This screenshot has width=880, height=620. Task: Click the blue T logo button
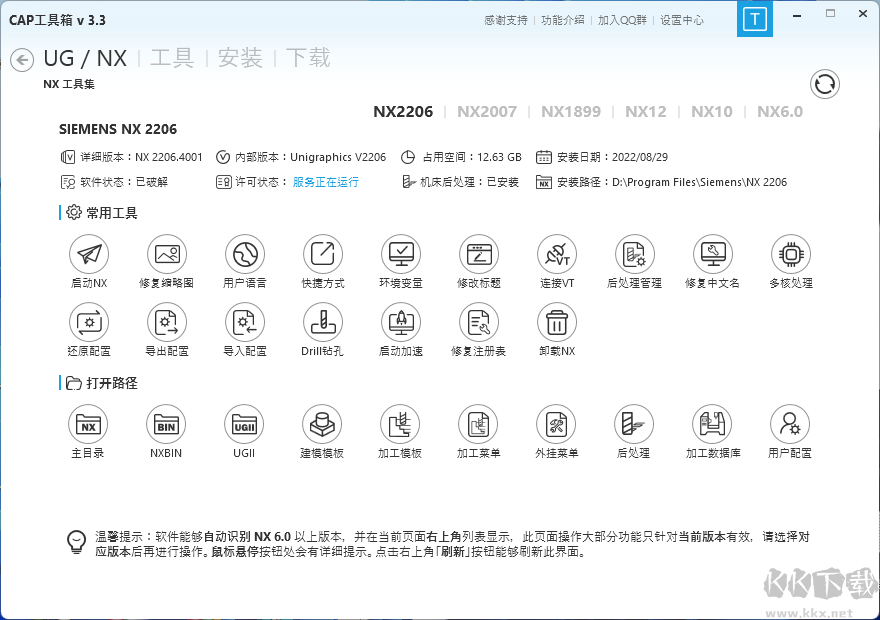(x=755, y=19)
